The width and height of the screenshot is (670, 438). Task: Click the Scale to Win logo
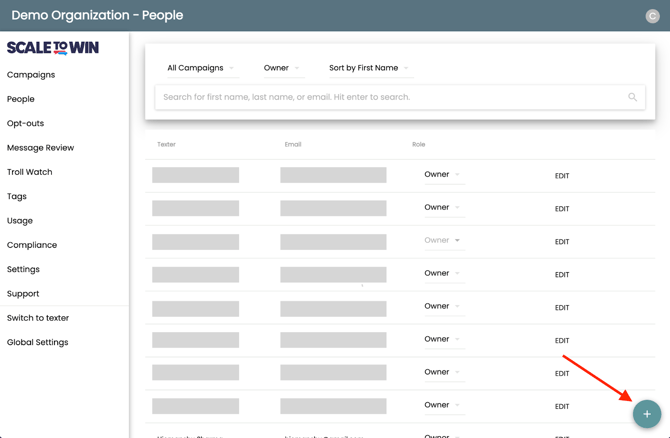53,48
